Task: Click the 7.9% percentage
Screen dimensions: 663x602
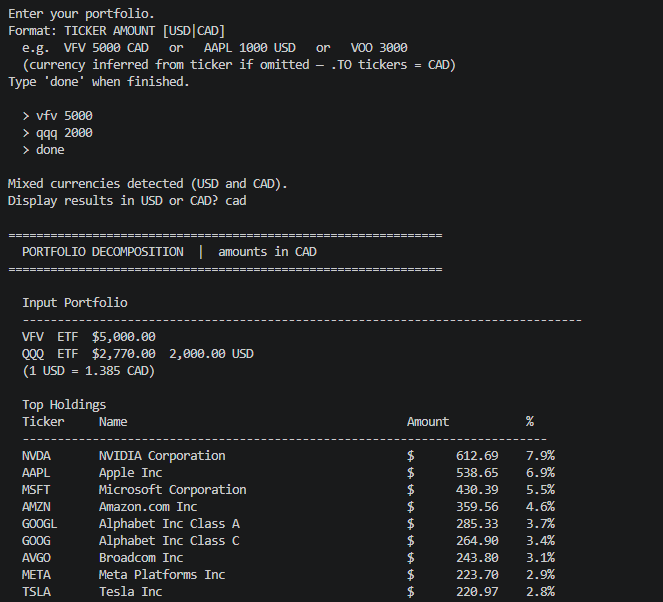Action: tap(540, 456)
